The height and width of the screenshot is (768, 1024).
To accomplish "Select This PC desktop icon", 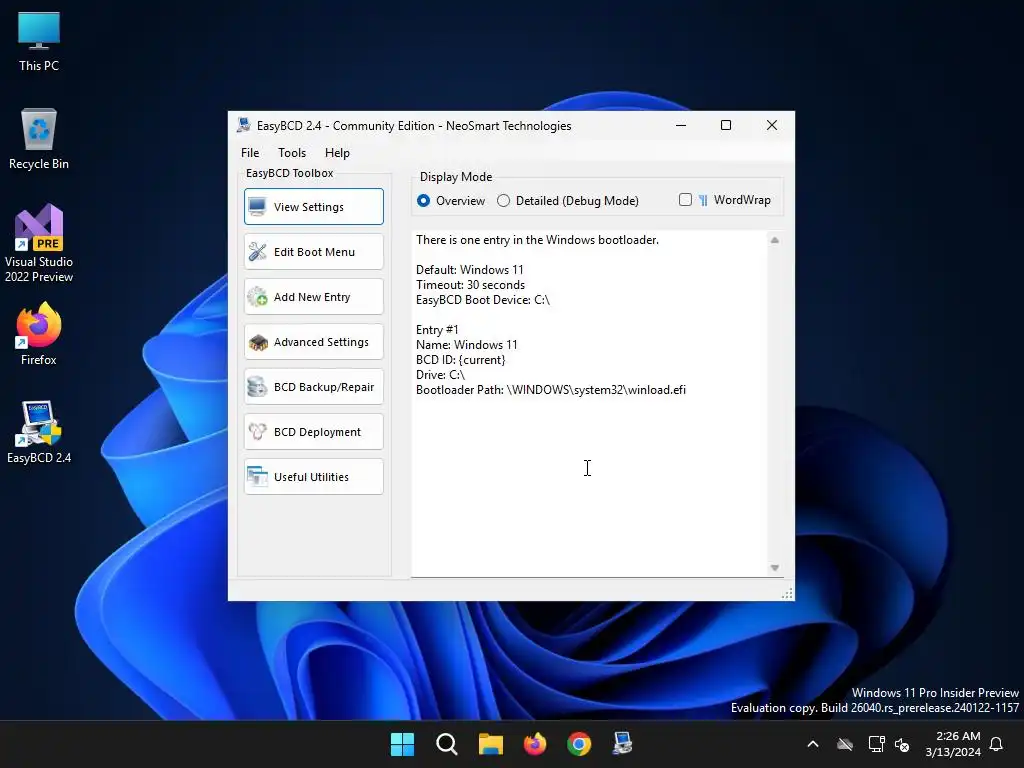I will pyautogui.click(x=39, y=41).
